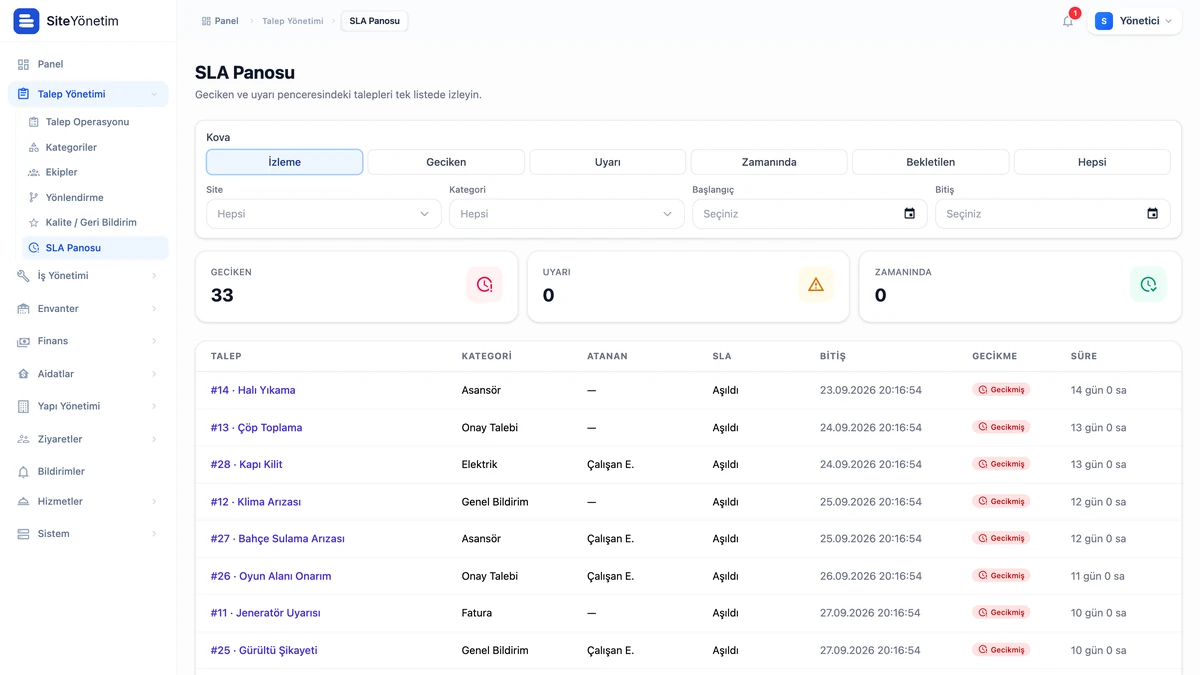Click Gecikmiş badge on #12 Klima Arızası row
The image size is (1200, 675).
tap(1001, 502)
